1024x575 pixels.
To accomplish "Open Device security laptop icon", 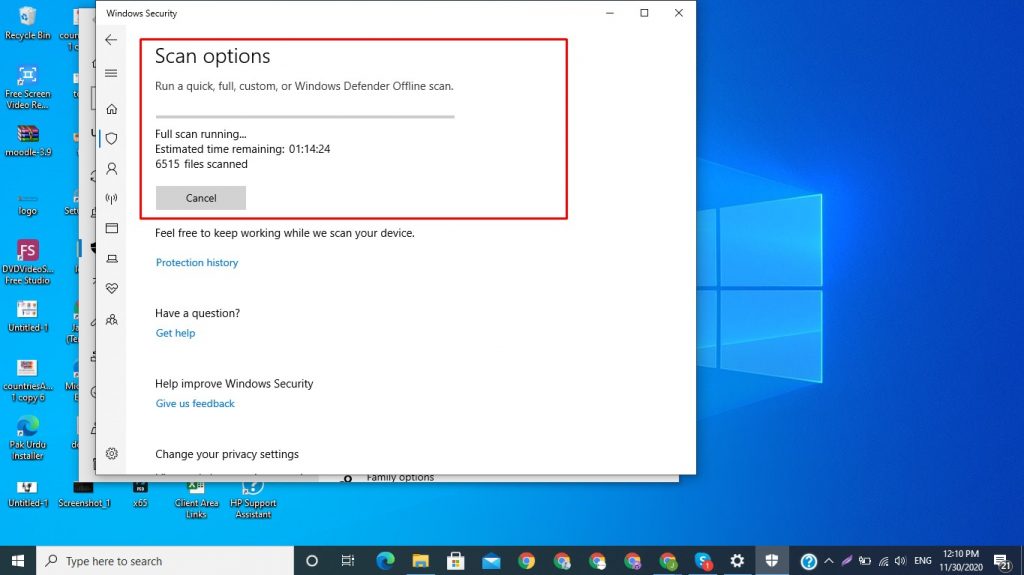I will pos(111,259).
